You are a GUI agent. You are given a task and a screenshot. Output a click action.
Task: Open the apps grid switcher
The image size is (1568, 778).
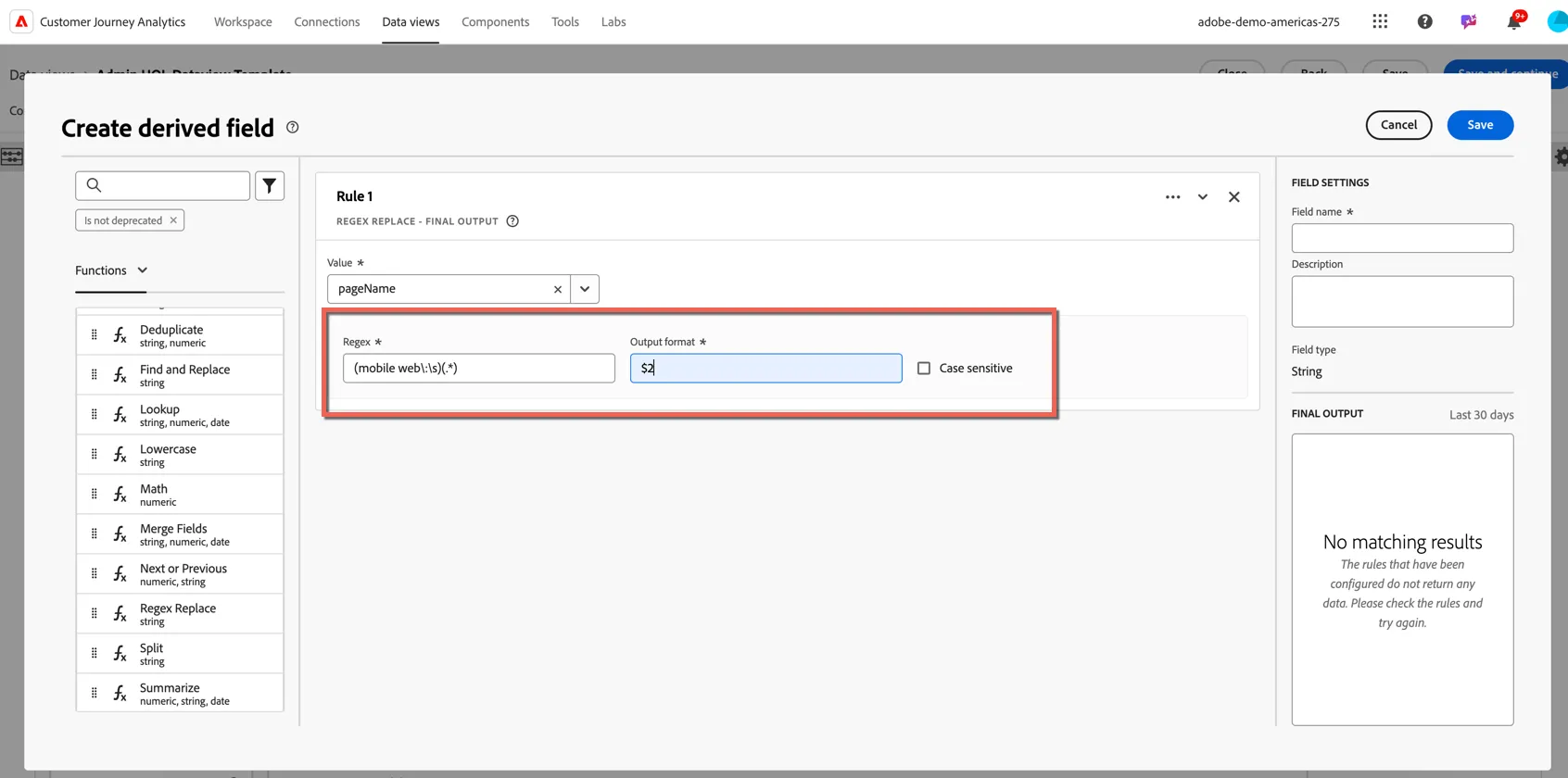click(1380, 21)
